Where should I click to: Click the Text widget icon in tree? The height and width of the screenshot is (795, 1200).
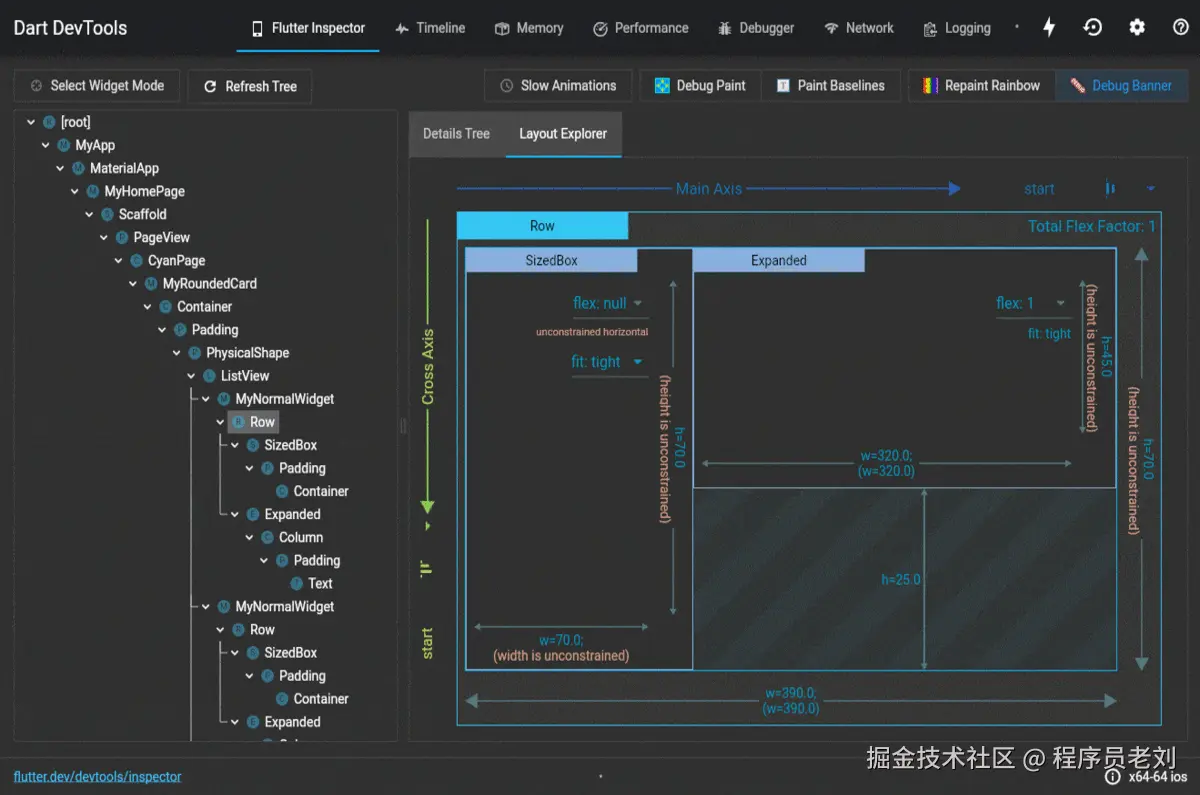coord(296,583)
